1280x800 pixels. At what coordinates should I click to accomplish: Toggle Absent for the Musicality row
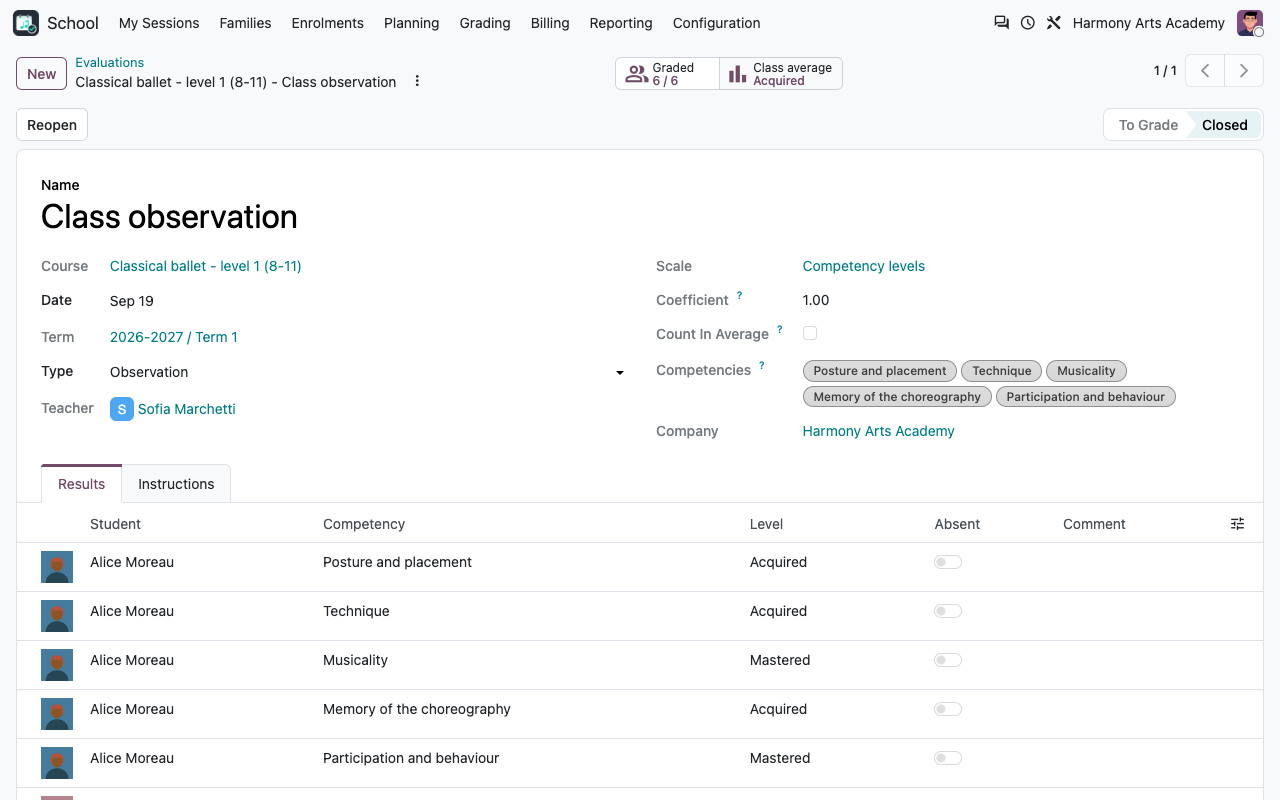(948, 660)
